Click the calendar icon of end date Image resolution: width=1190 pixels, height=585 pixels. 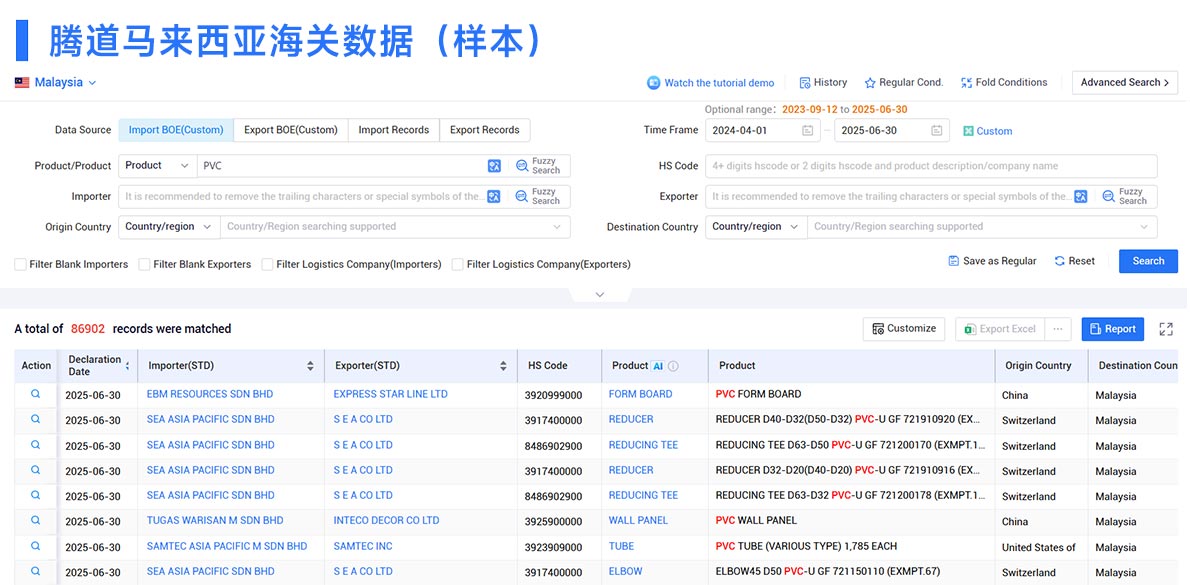[x=937, y=131]
